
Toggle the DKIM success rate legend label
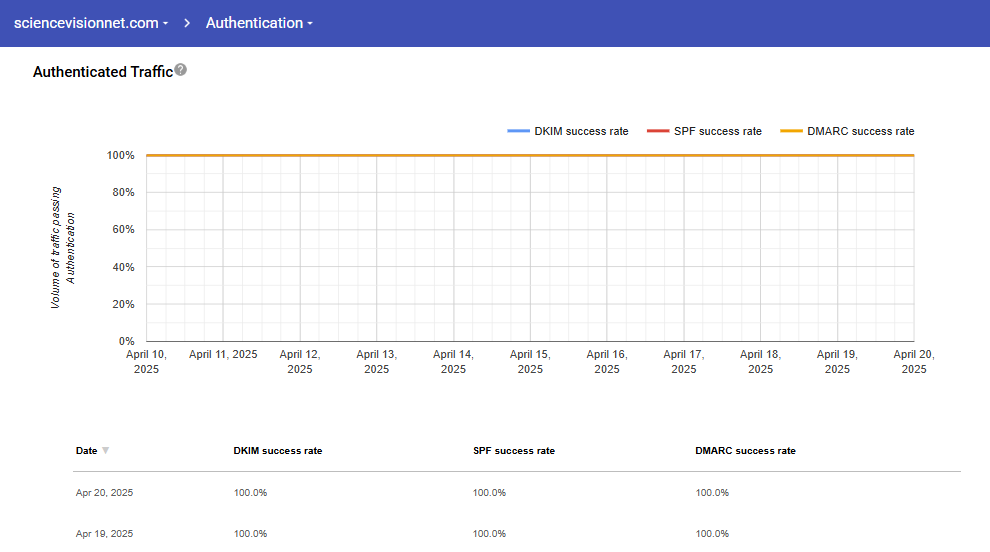tap(581, 131)
